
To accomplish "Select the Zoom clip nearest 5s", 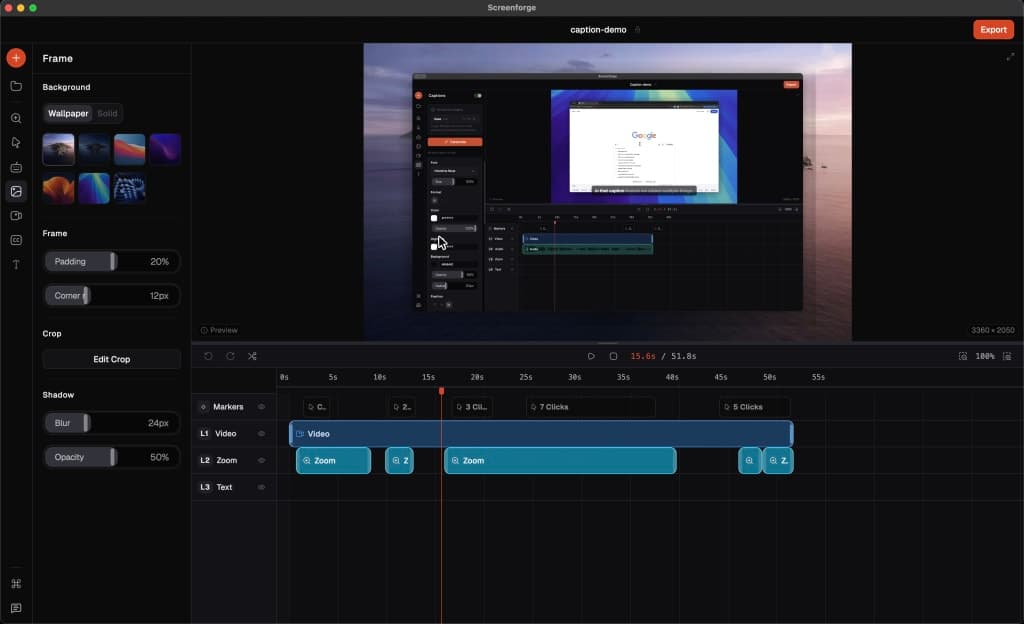I will tap(334, 460).
